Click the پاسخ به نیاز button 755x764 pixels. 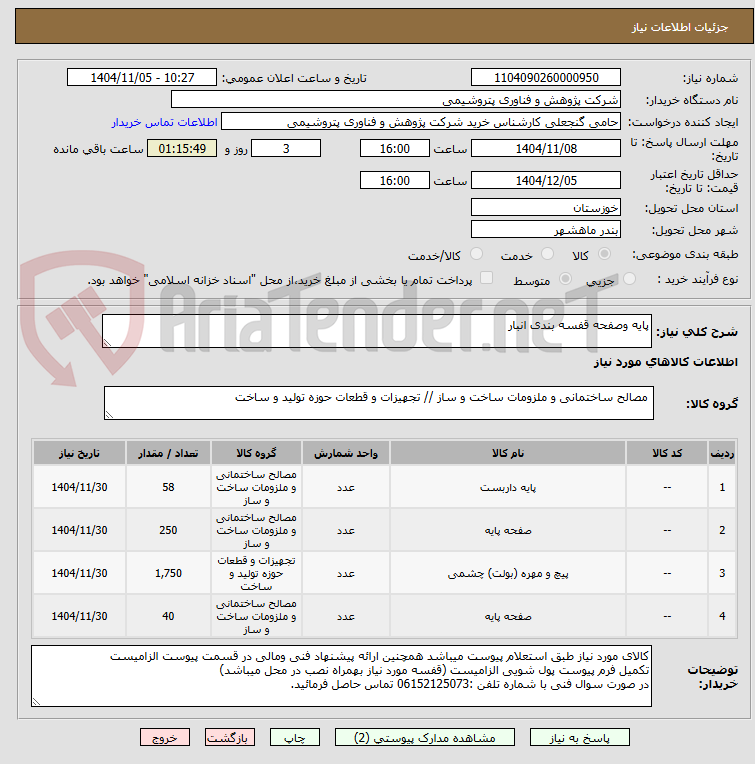pyautogui.click(x=580, y=738)
